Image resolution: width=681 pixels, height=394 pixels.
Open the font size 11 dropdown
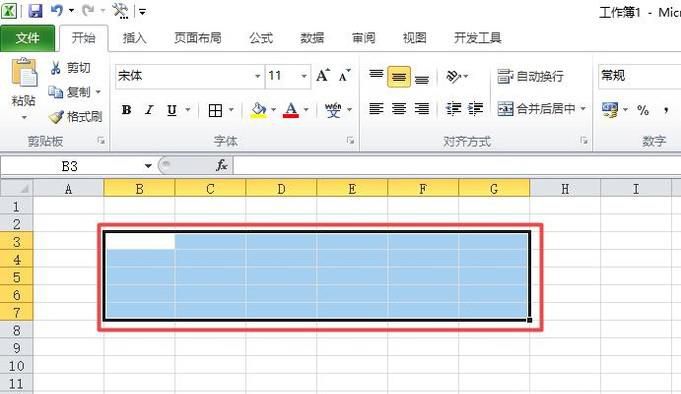304,76
